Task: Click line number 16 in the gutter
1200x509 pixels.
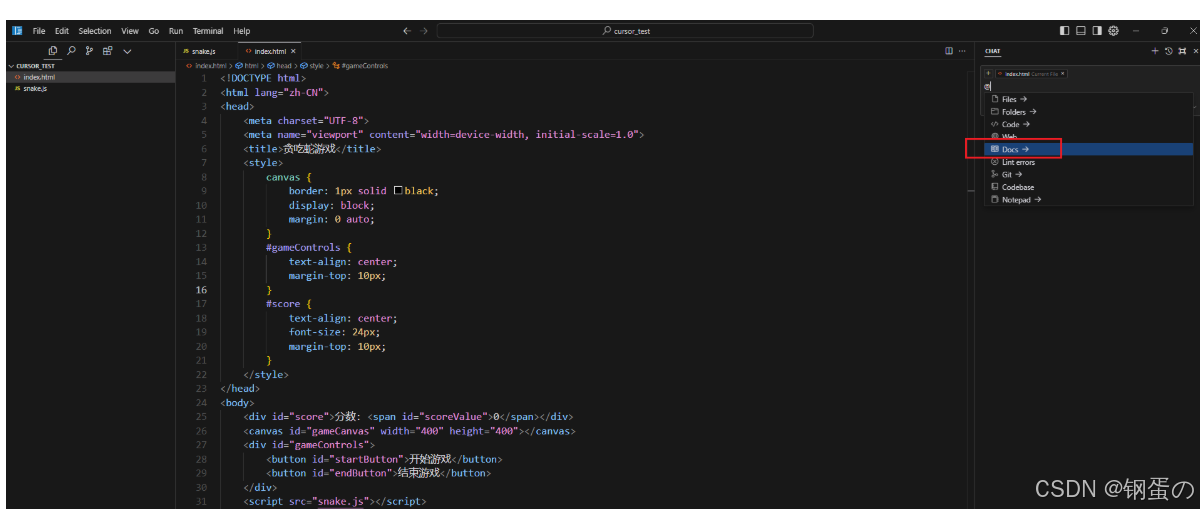Action: coord(203,289)
